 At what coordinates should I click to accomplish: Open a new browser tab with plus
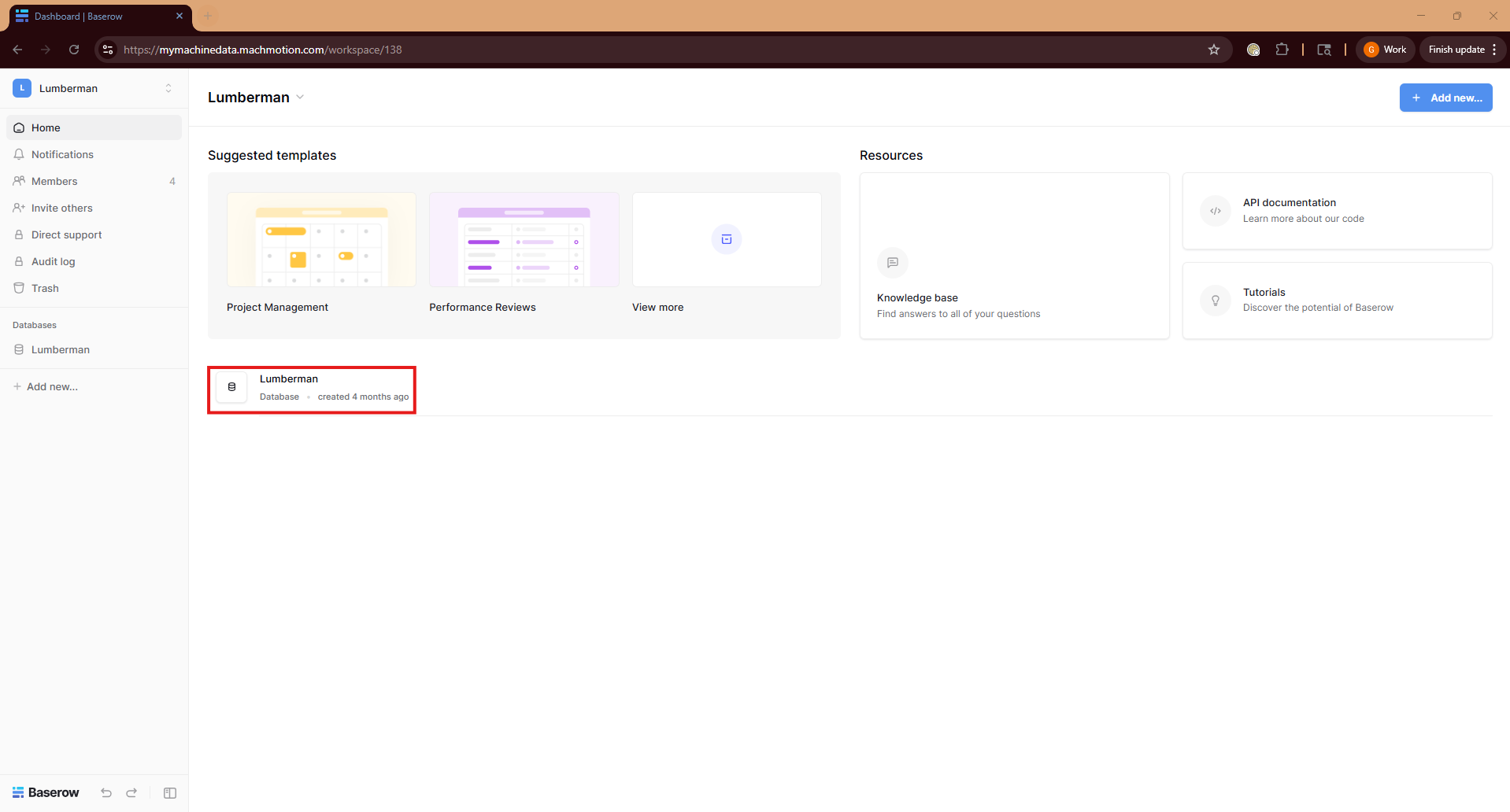point(208,16)
